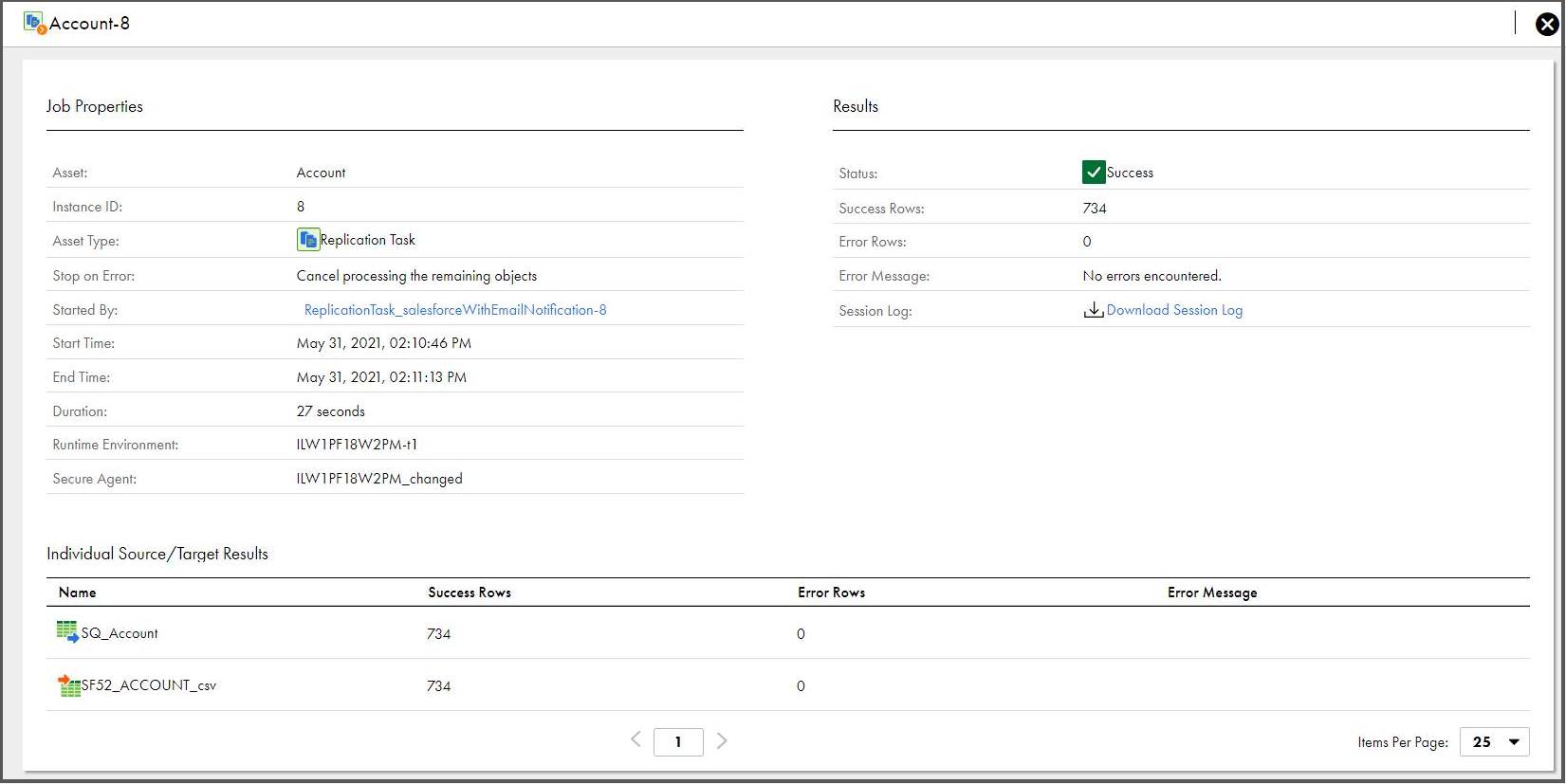The height and width of the screenshot is (784, 1566).
Task: Click the Asset Type label
Action: (86, 241)
